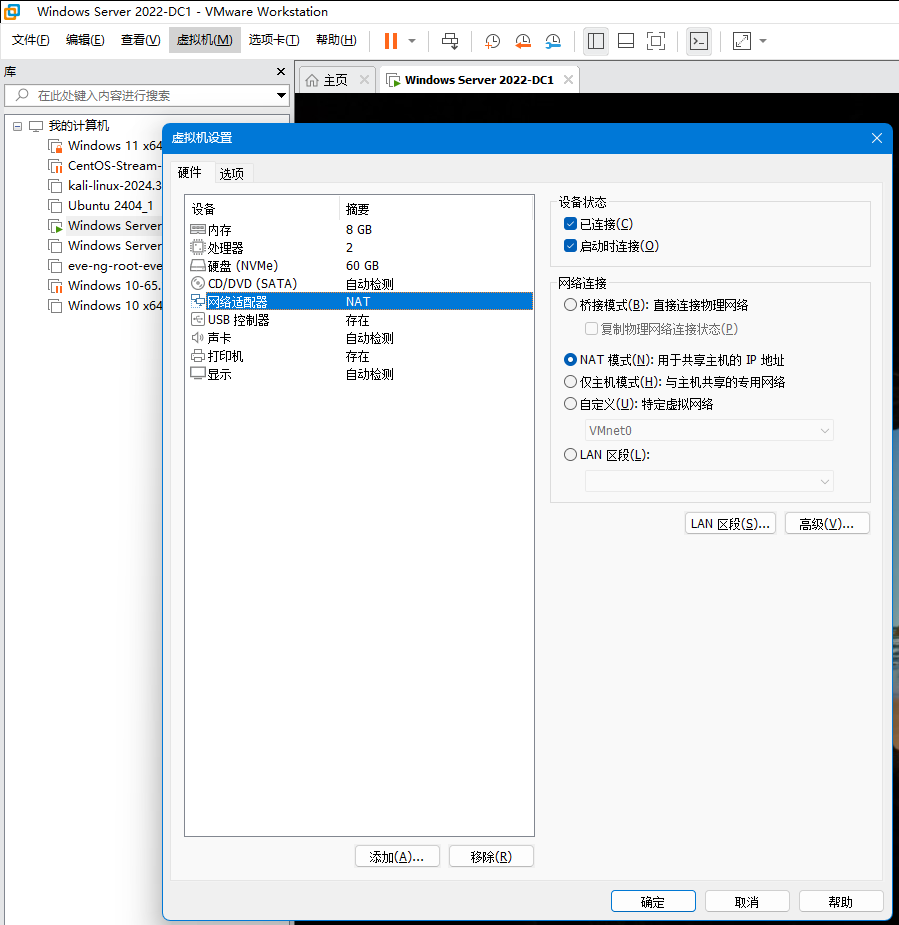Close the Windows Server 2022-DC1 tab
Screen dimensions: 899x925
point(568,80)
